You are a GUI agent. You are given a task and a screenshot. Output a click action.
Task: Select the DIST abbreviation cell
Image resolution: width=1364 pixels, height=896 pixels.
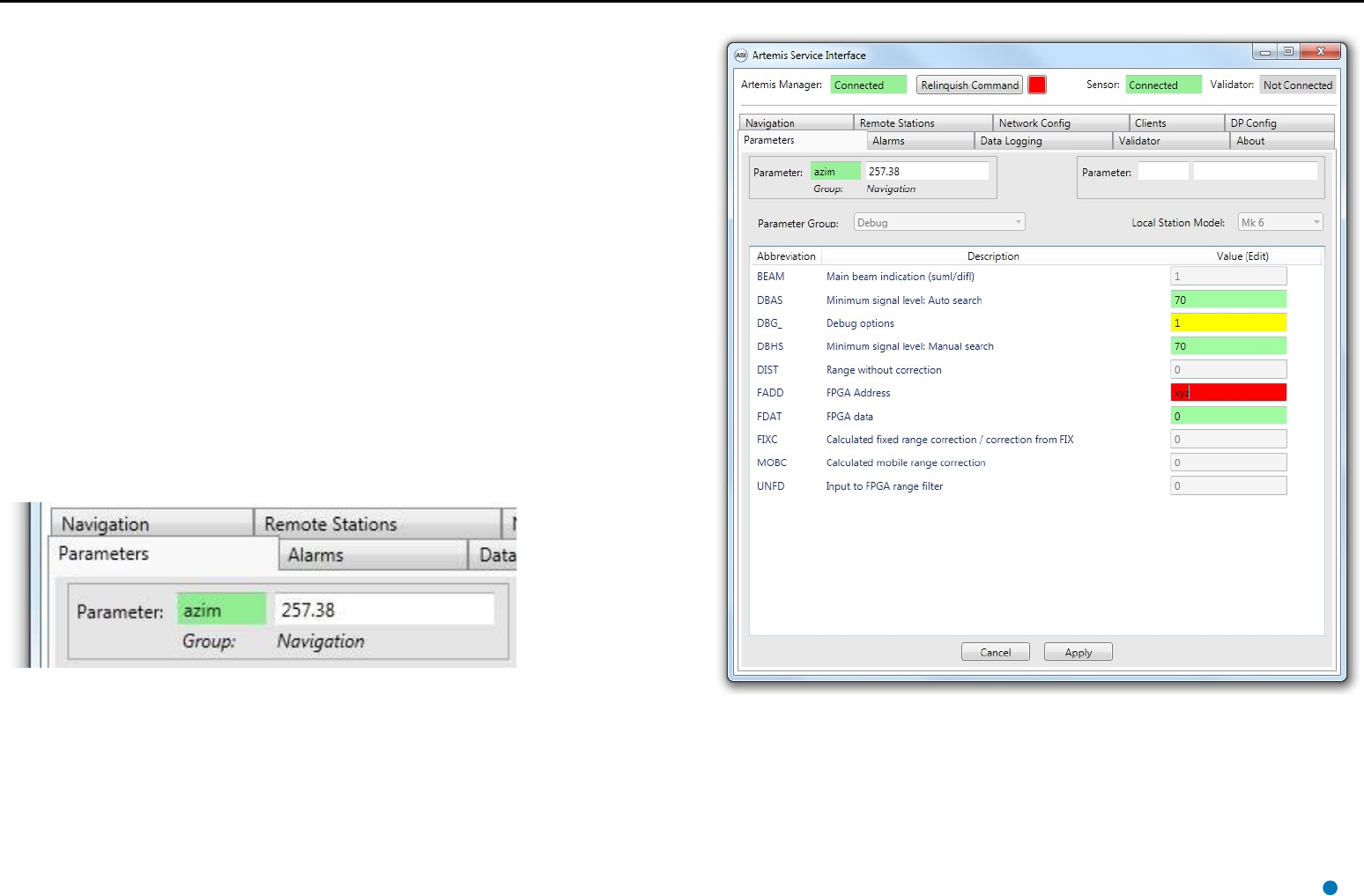[767, 370]
